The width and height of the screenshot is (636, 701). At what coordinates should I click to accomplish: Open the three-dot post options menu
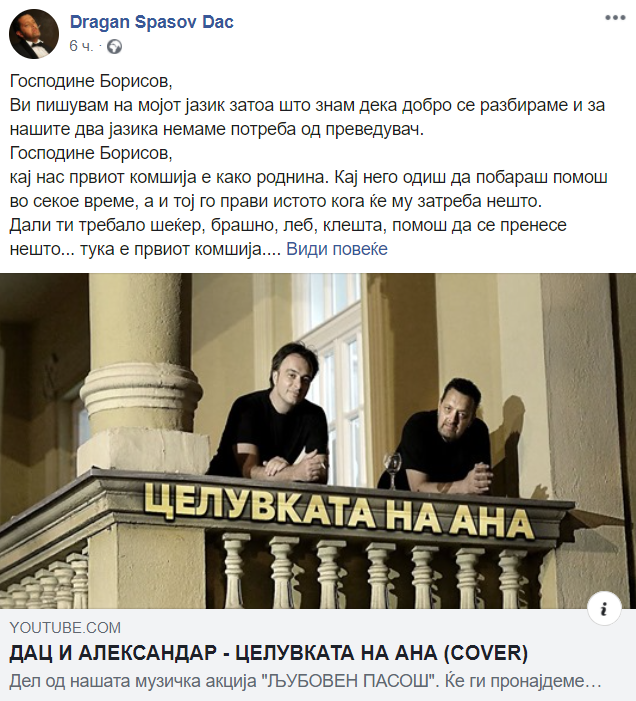pos(615,18)
